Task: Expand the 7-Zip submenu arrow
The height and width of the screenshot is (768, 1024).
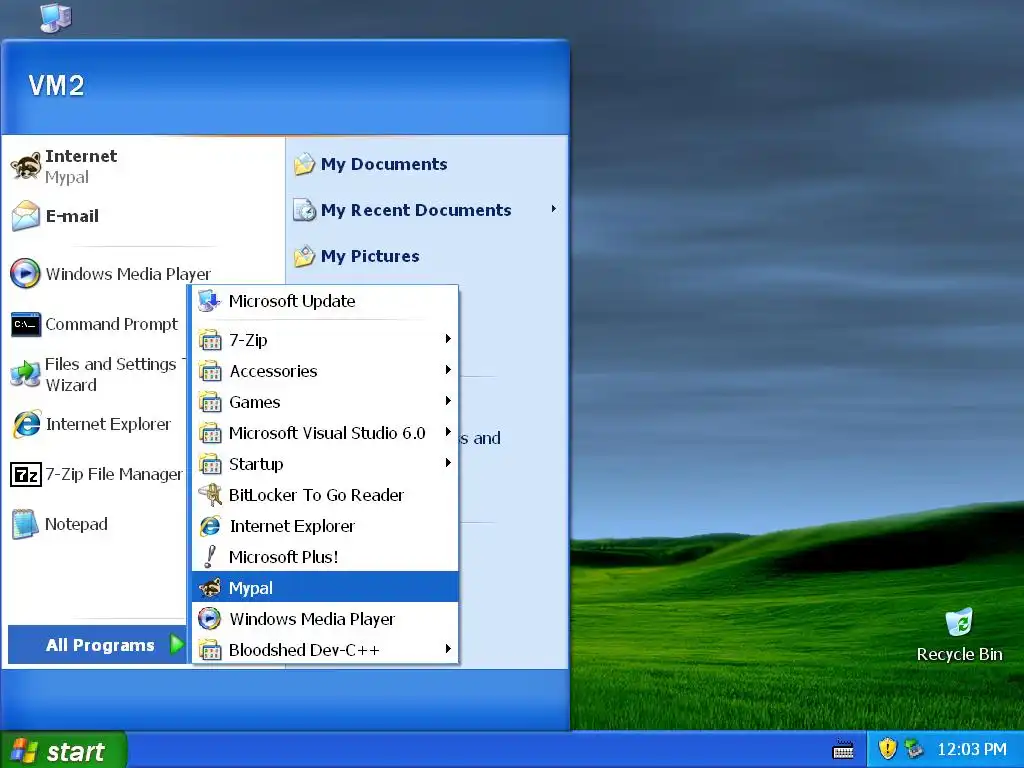Action: 448,338
